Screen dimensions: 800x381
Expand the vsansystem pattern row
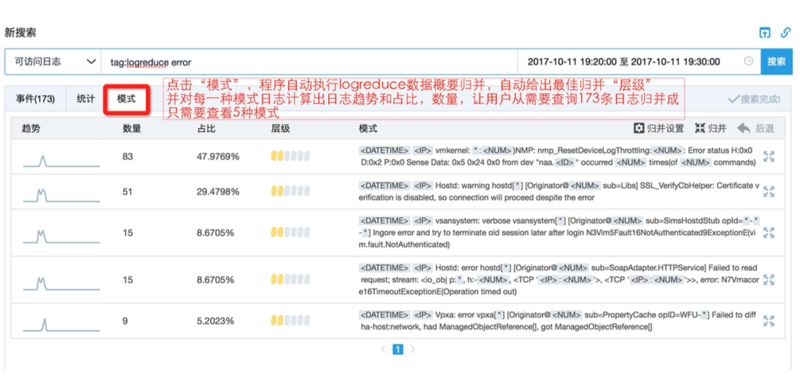768,233
